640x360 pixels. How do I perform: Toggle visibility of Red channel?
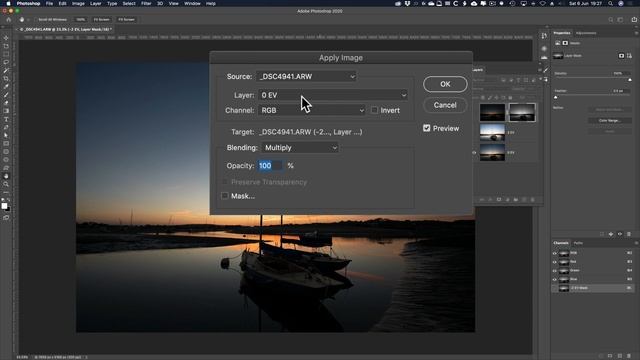click(555, 262)
